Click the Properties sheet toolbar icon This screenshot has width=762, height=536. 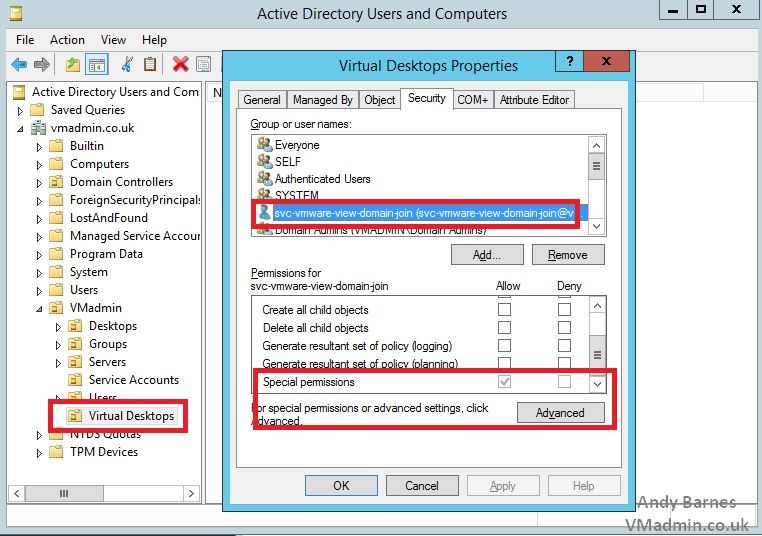pos(204,64)
